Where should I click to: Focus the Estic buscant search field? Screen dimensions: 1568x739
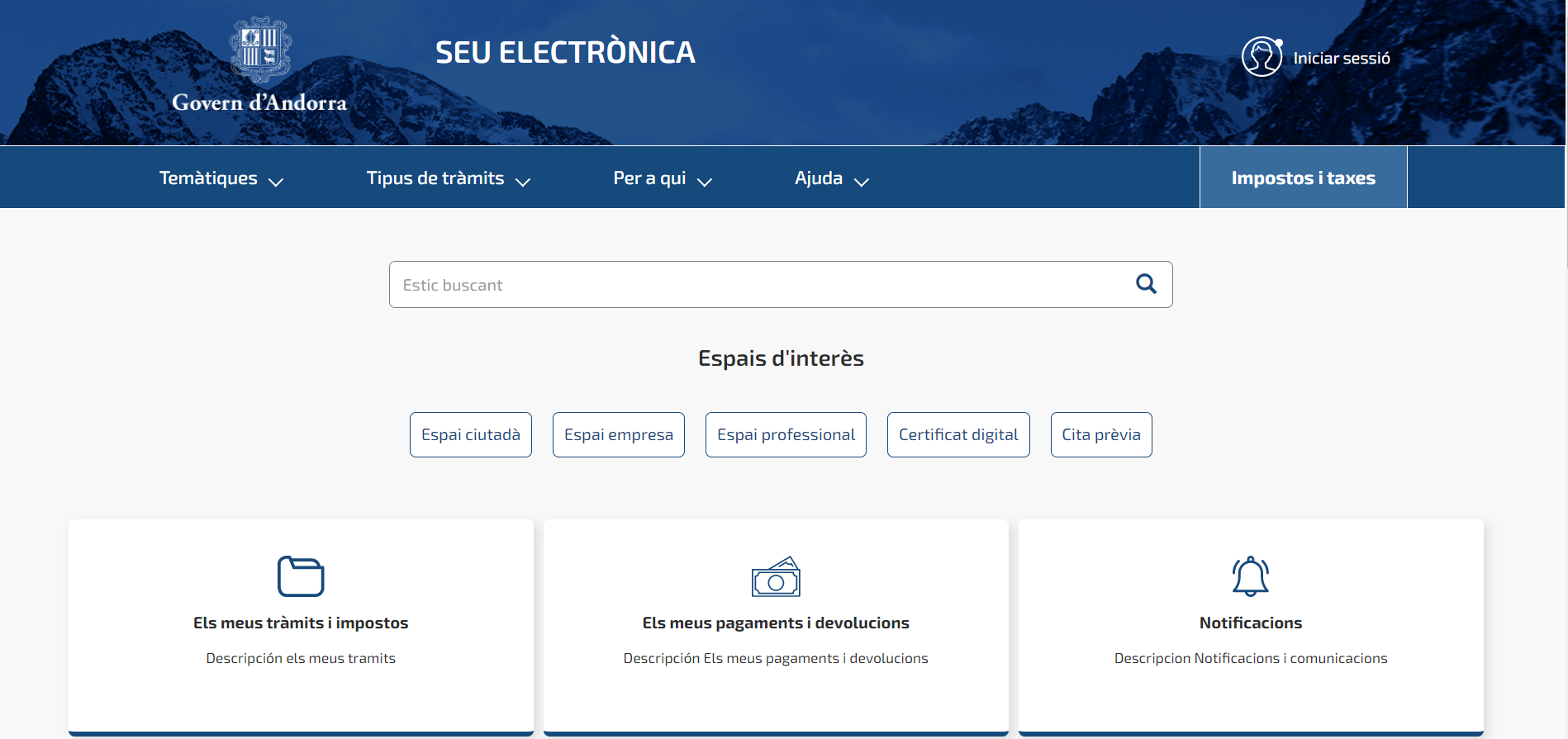760,285
